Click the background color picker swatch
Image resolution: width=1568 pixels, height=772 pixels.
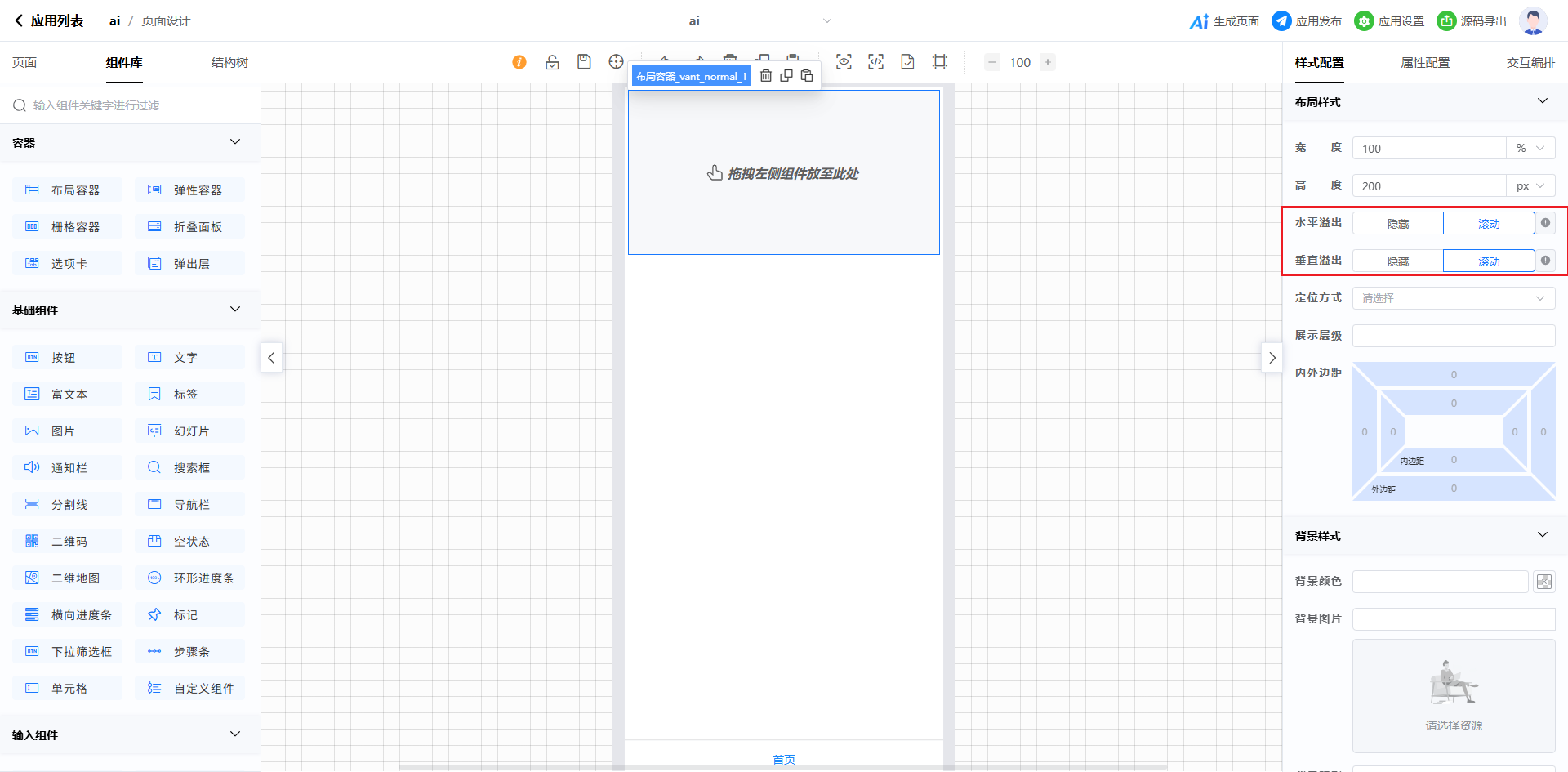click(1543, 582)
